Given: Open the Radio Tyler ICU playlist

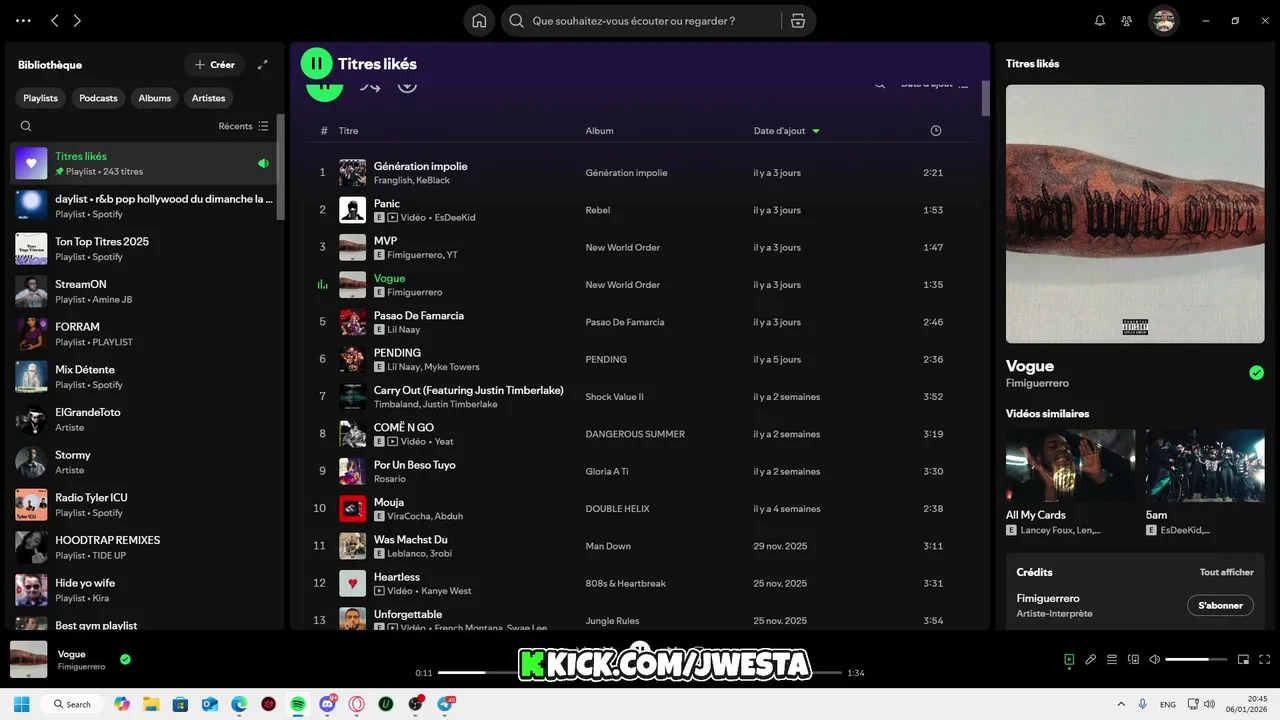Looking at the screenshot, I should pos(145,504).
